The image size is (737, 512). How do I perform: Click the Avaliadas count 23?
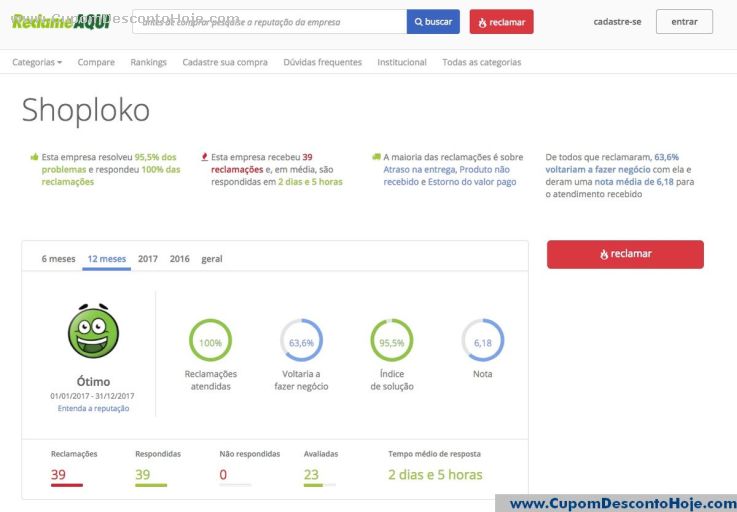coord(311,474)
